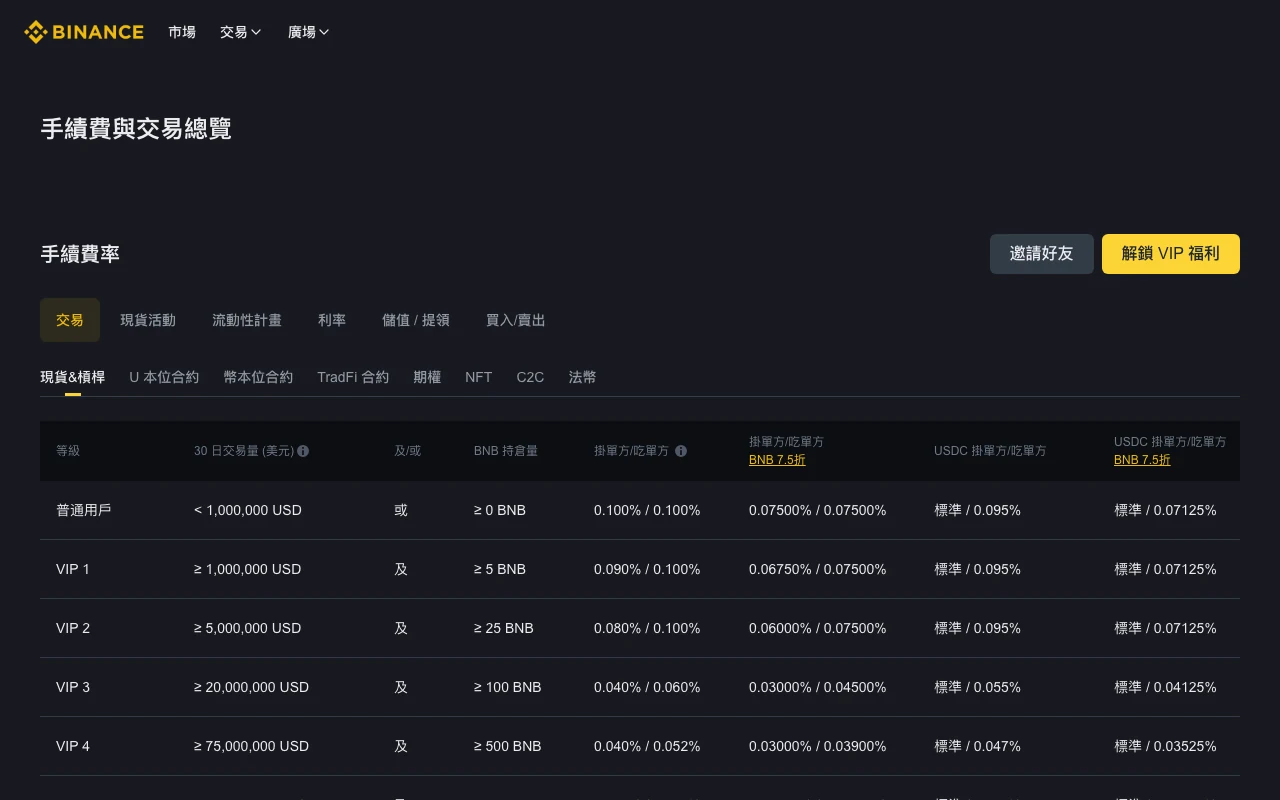Click the VIP 3 level cell
The height and width of the screenshot is (800, 1280).
pos(73,687)
